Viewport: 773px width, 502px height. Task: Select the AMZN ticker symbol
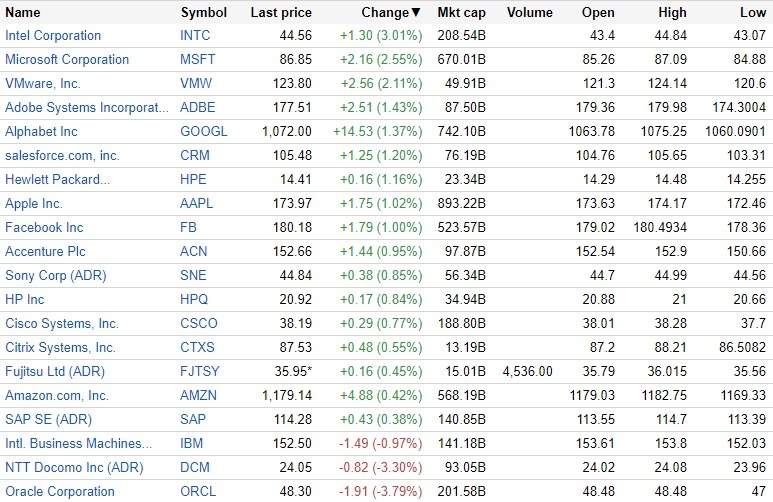pos(199,396)
